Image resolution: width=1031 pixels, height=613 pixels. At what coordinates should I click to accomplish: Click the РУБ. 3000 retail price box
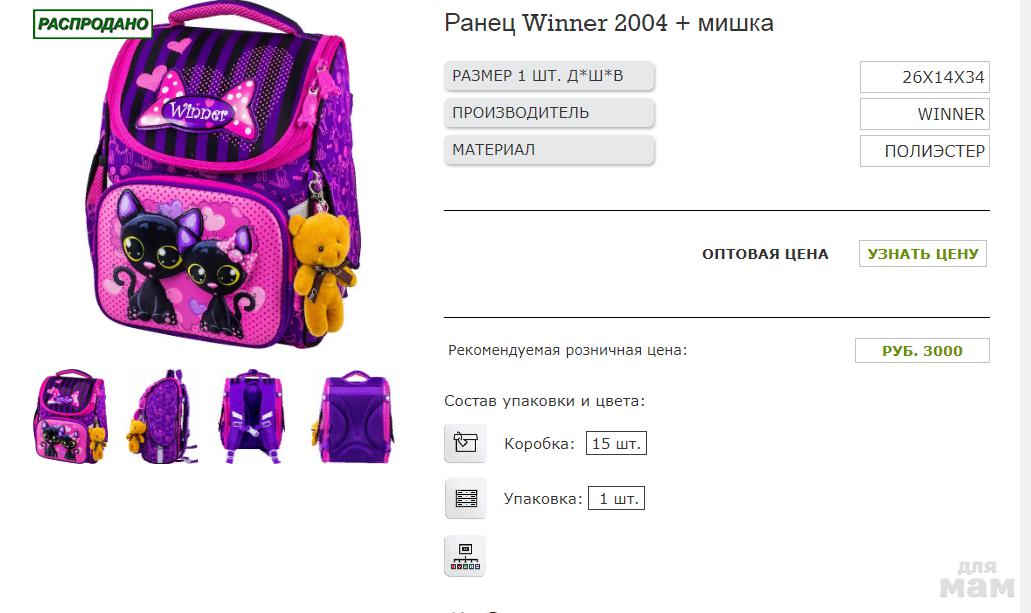point(922,351)
